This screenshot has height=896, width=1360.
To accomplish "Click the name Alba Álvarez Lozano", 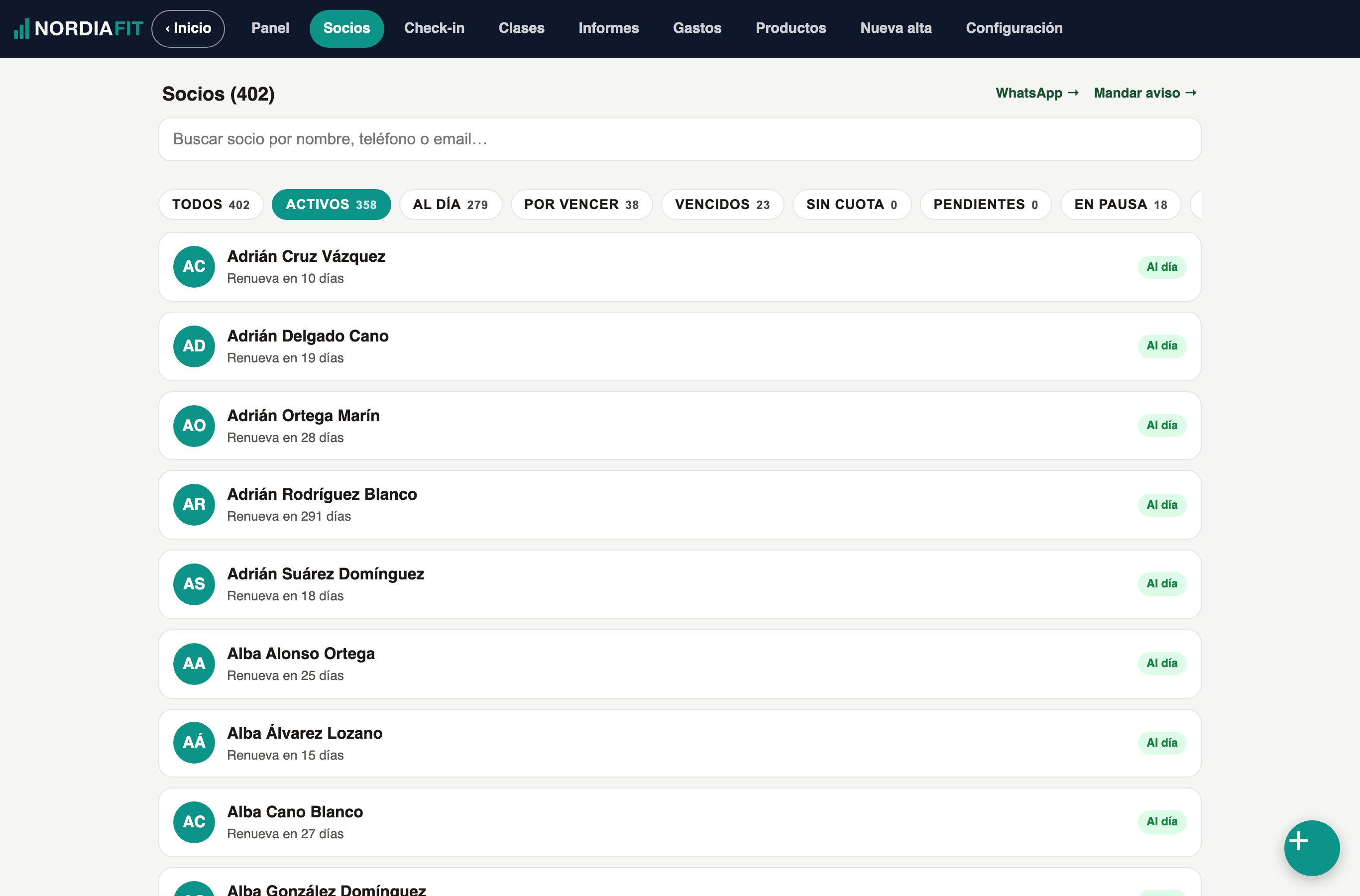I will [x=305, y=733].
